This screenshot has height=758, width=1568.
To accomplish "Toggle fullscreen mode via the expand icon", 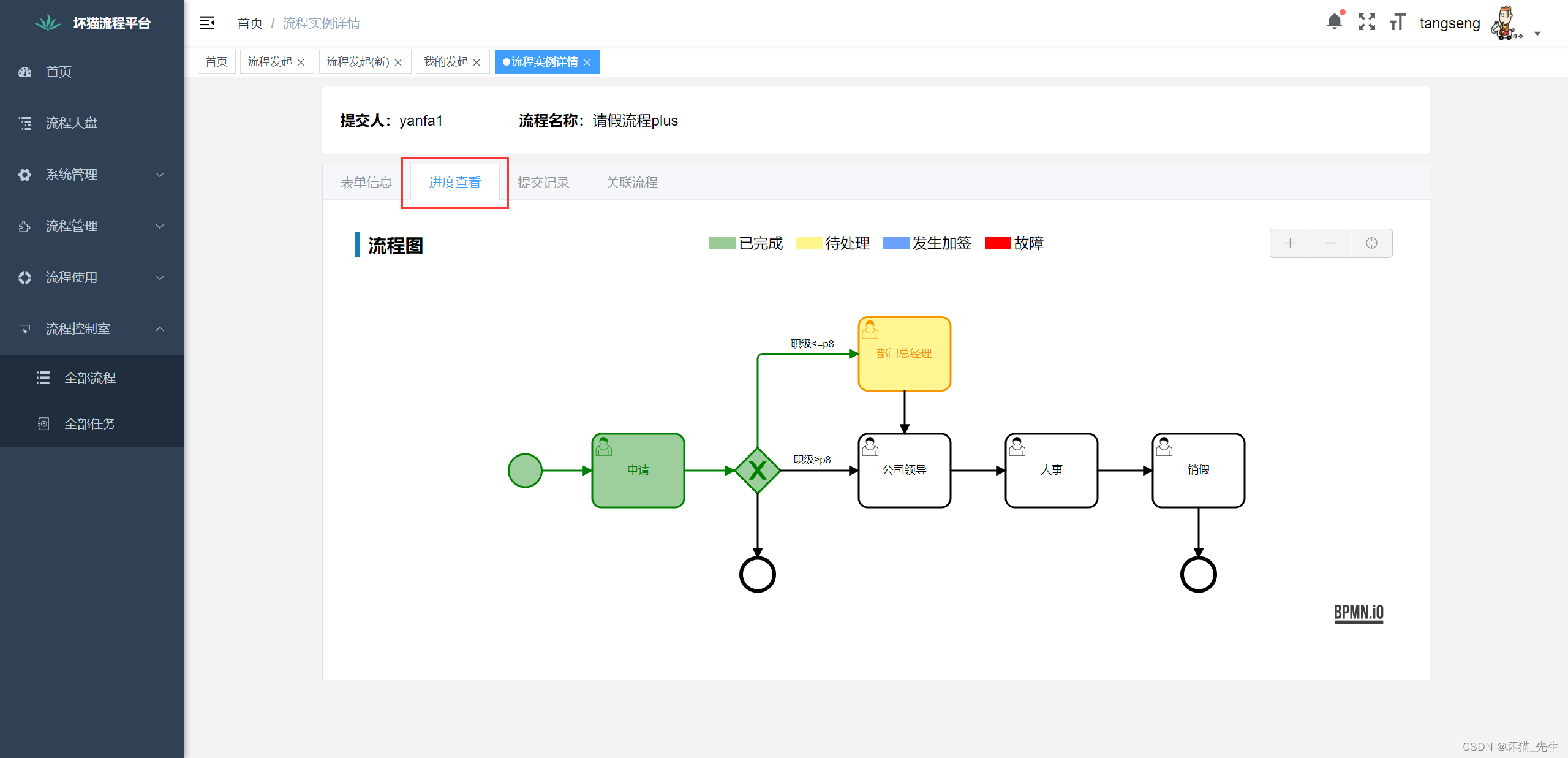I will pyautogui.click(x=1366, y=22).
